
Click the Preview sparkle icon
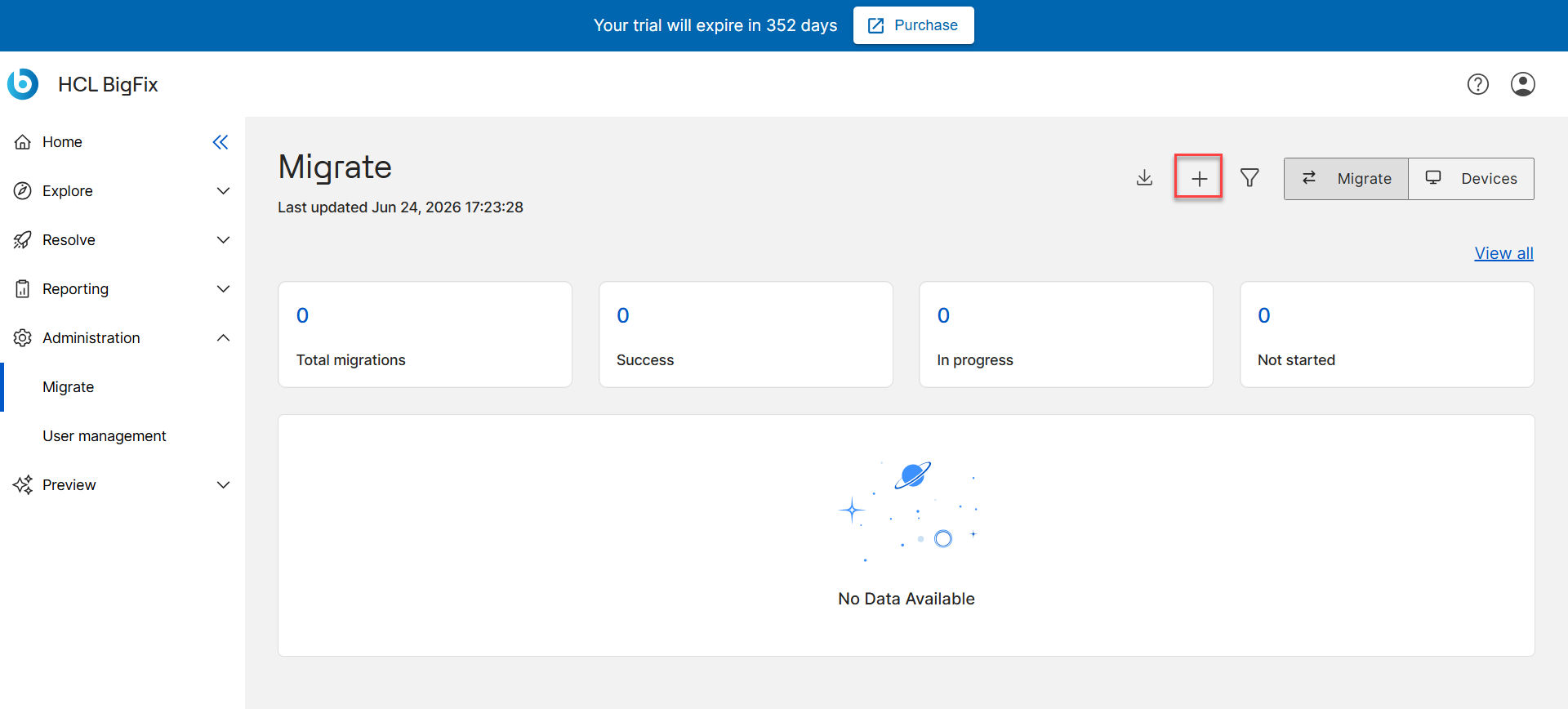point(23,485)
